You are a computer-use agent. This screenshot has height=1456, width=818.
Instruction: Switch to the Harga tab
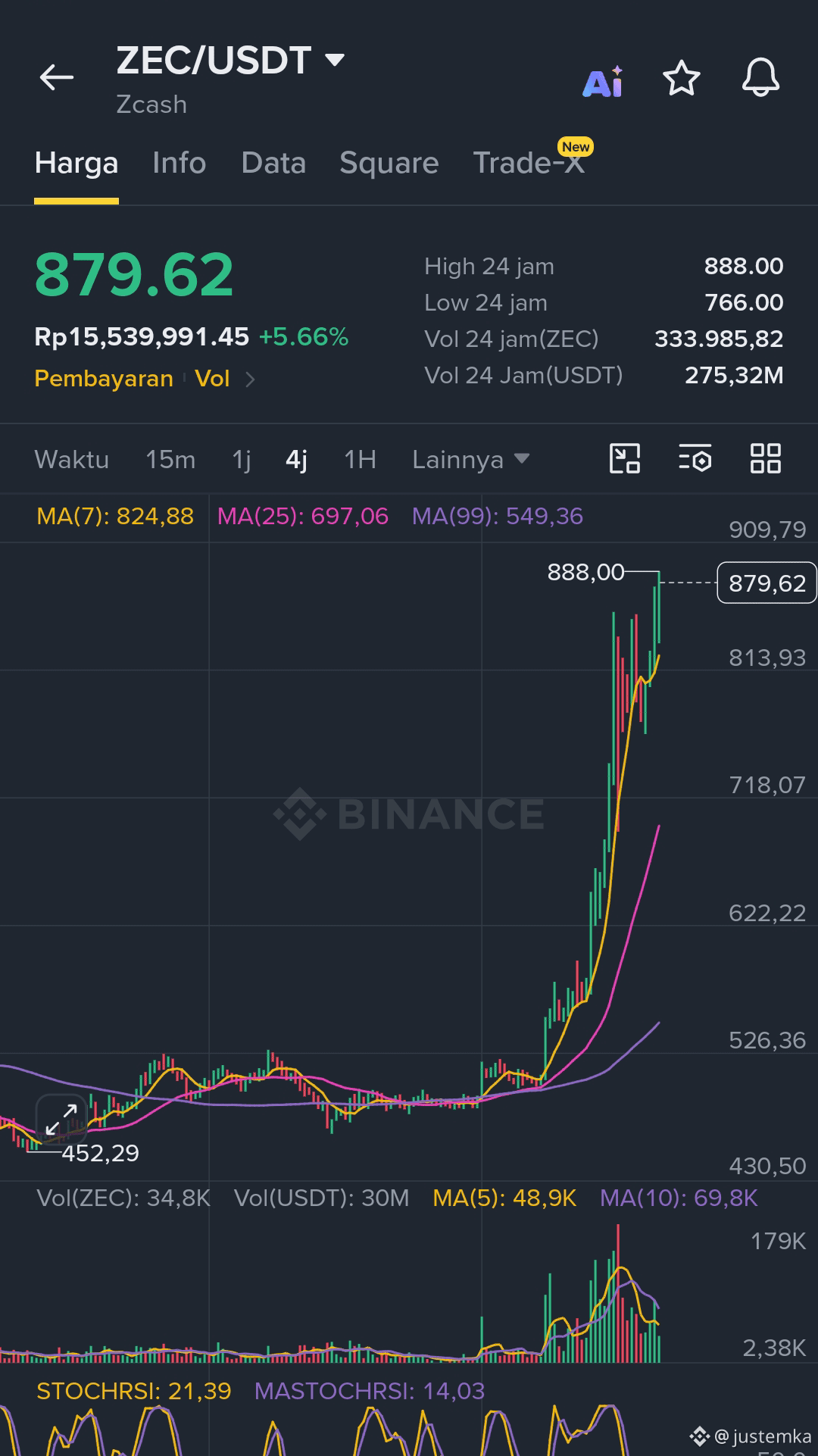(x=76, y=163)
